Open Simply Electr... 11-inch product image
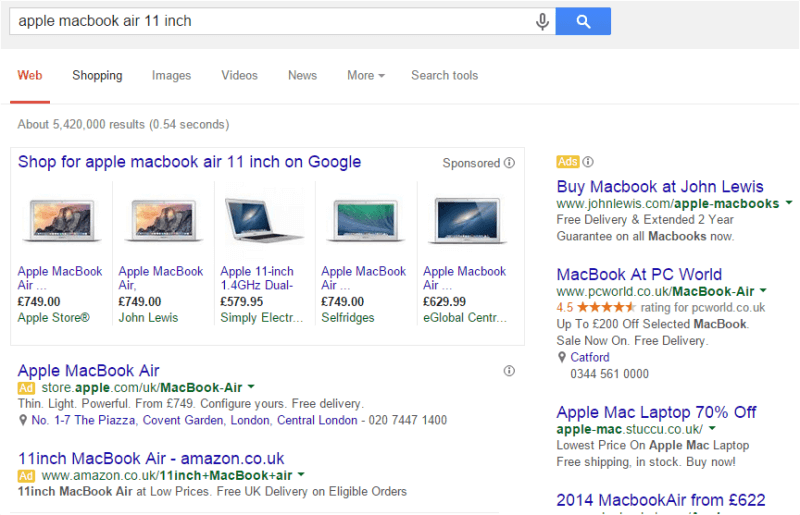The height and width of the screenshot is (515, 800). [x=264, y=219]
